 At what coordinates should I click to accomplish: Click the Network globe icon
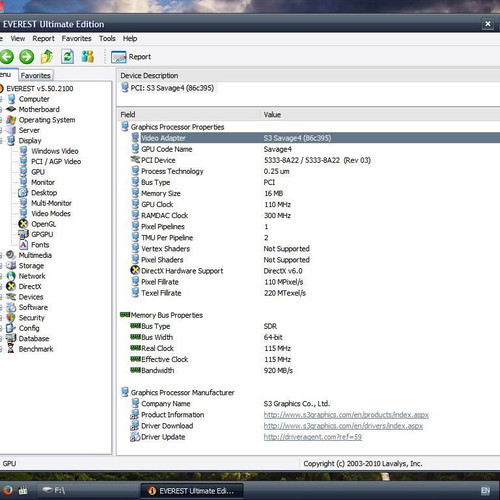point(11,276)
